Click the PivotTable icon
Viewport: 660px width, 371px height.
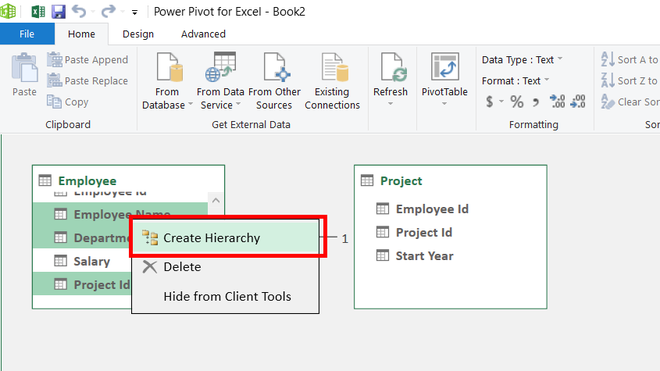[x=444, y=67]
